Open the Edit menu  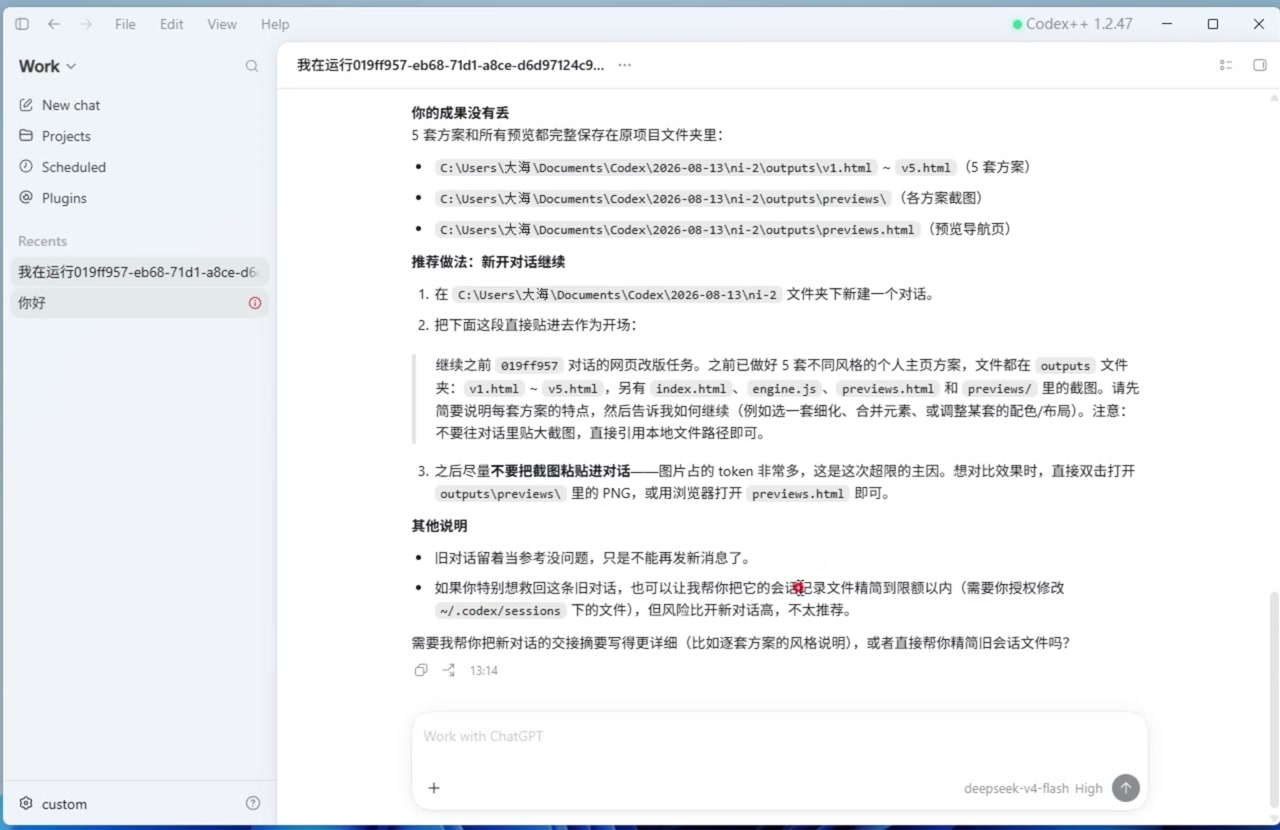(172, 24)
